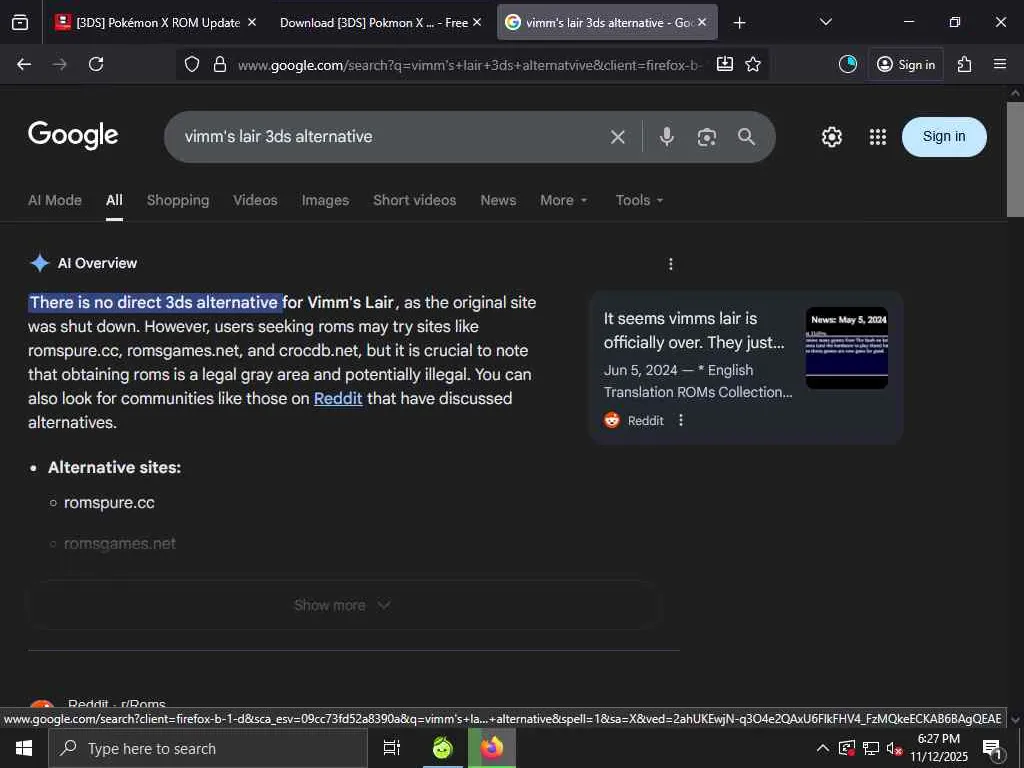Bookmark this page with star icon

coord(753,64)
